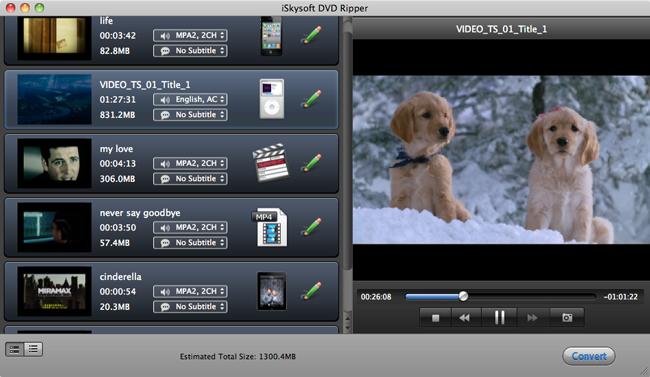Screen dimensions: 650x377
Task: Edit the life clip with pencil icon
Action: (x=311, y=35)
